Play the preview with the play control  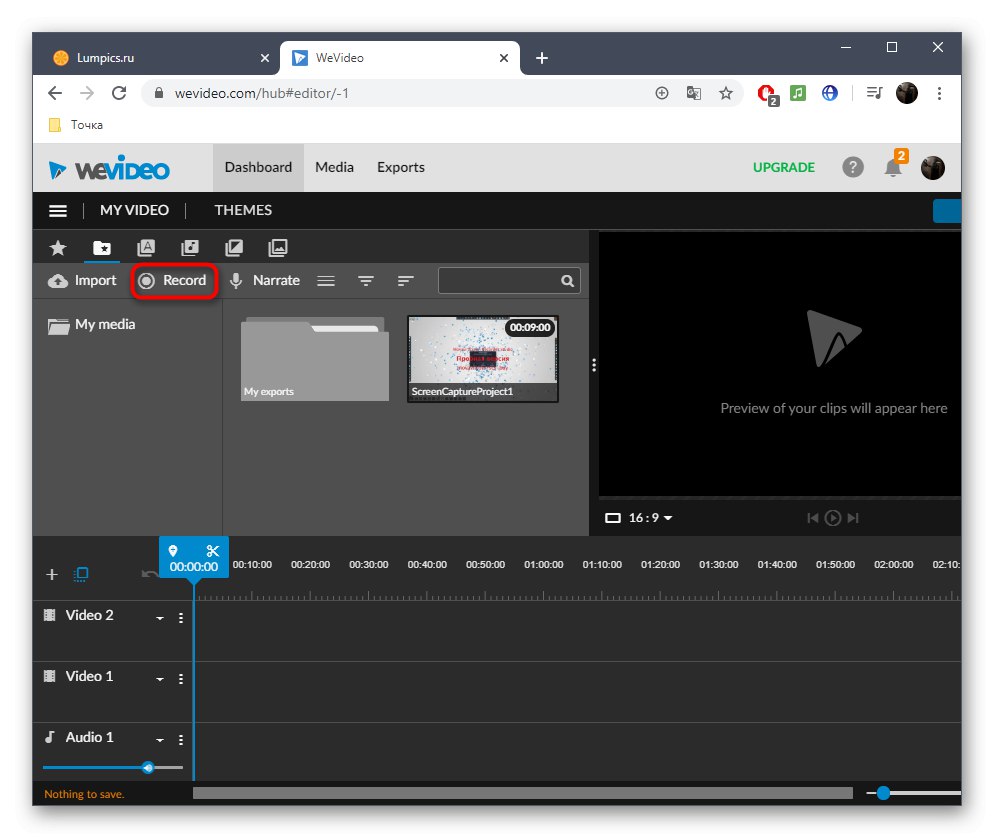click(x=831, y=518)
